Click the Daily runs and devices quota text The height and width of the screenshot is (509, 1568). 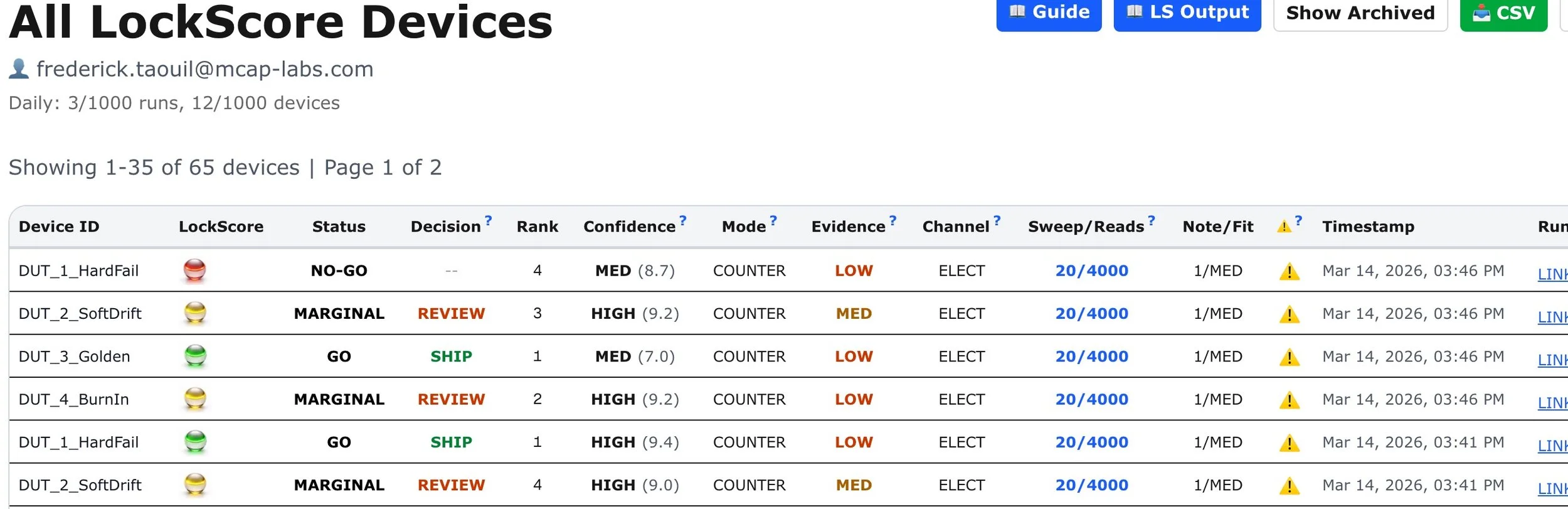[174, 103]
